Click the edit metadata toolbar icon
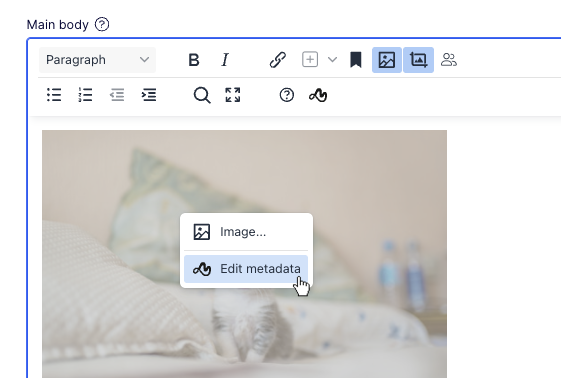 click(318, 95)
